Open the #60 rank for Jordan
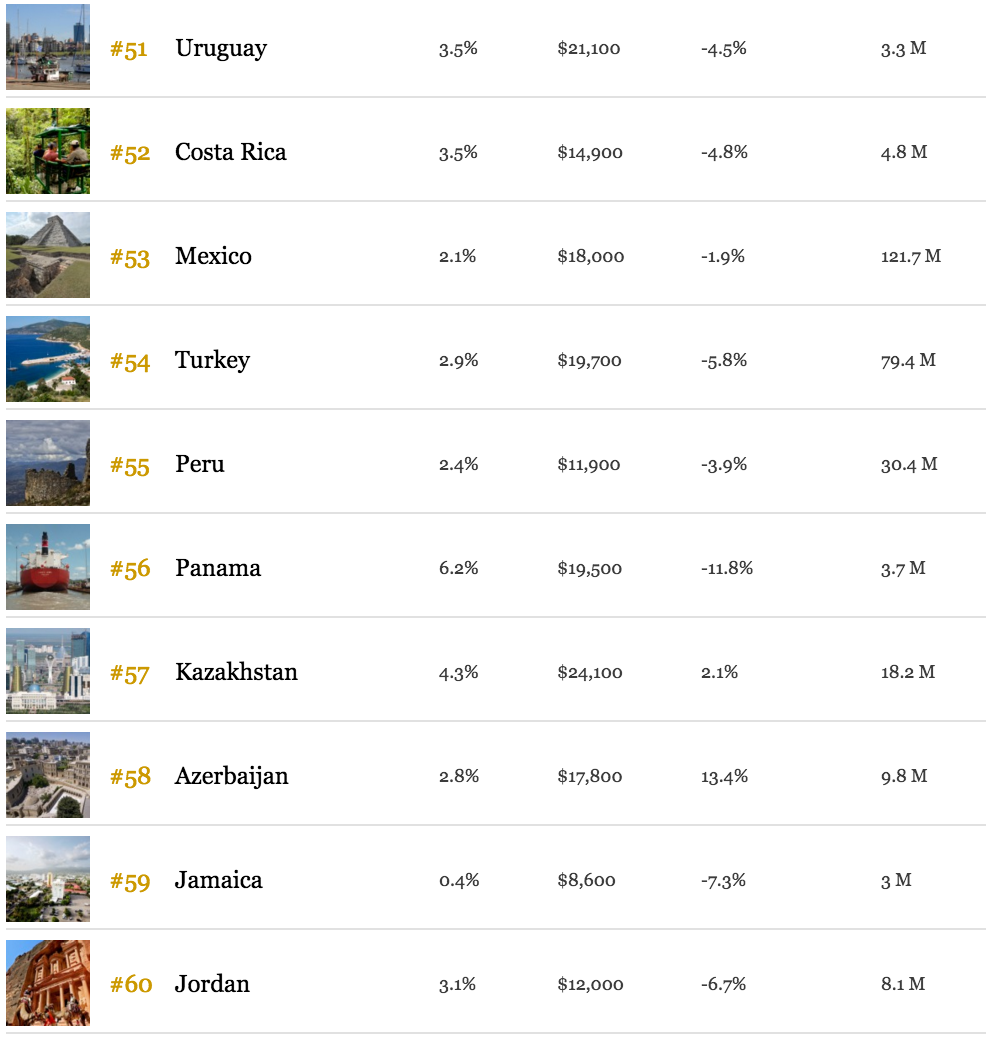 pyautogui.click(x=131, y=984)
